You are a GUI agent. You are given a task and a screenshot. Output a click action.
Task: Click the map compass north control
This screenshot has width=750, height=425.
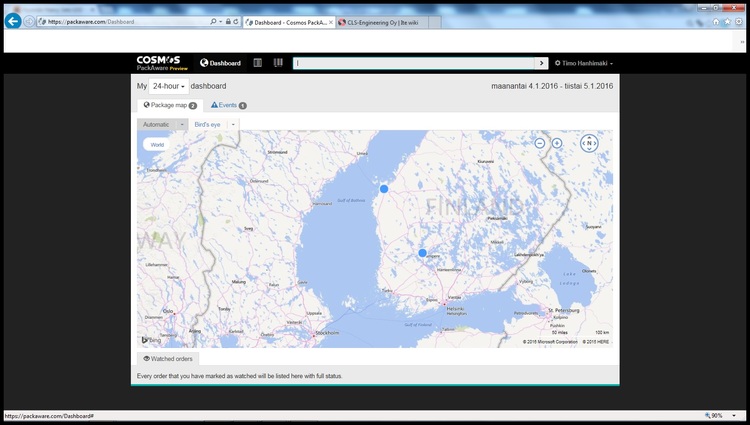tap(589, 143)
